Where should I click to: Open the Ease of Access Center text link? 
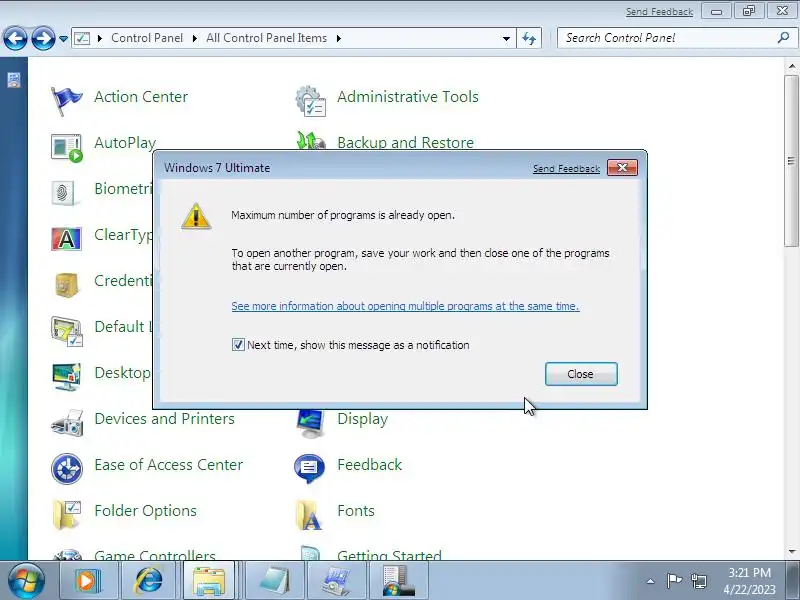(x=168, y=465)
